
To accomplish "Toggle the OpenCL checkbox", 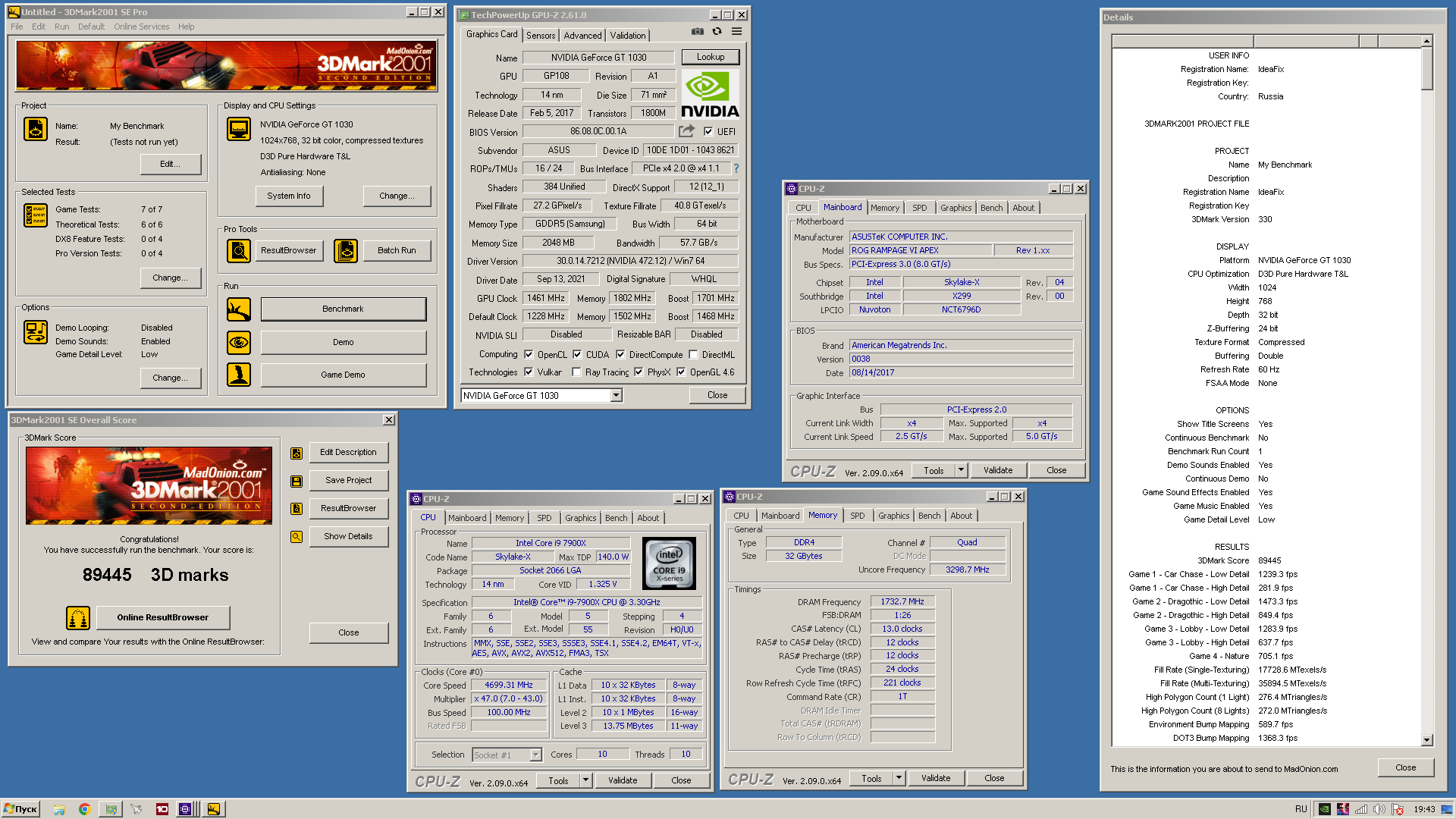I will click(x=529, y=354).
